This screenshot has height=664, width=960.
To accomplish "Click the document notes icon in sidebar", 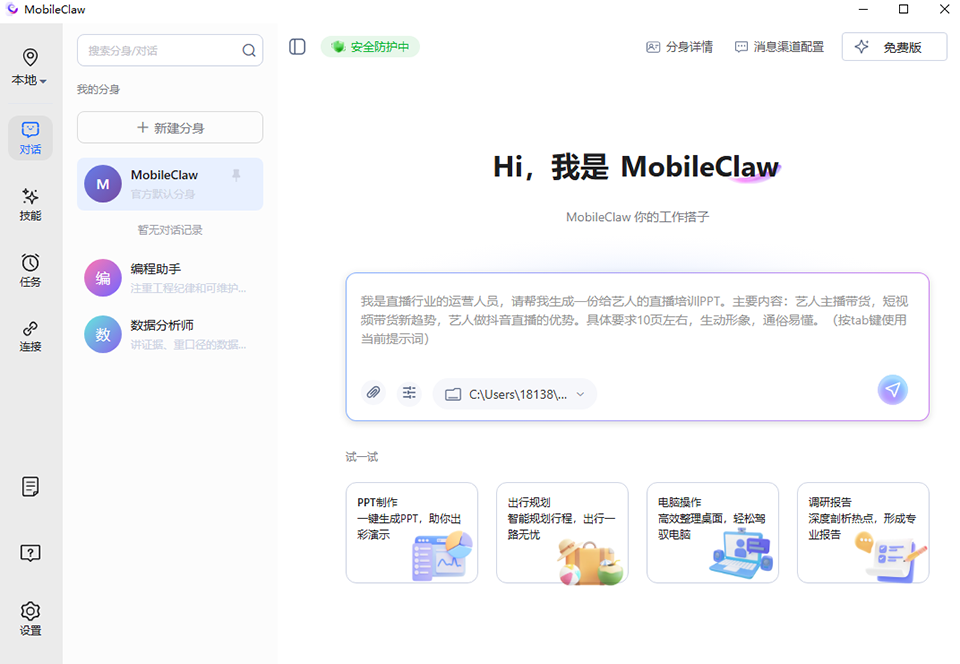I will tap(30, 487).
